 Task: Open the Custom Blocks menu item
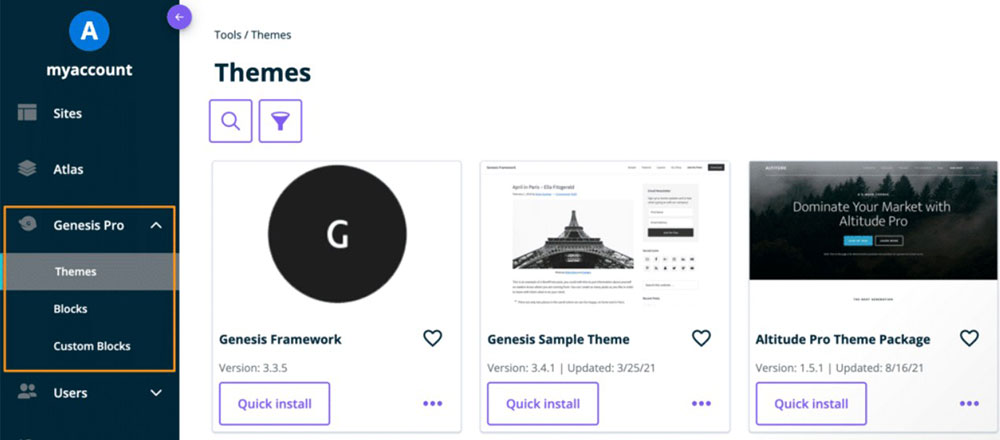point(92,346)
